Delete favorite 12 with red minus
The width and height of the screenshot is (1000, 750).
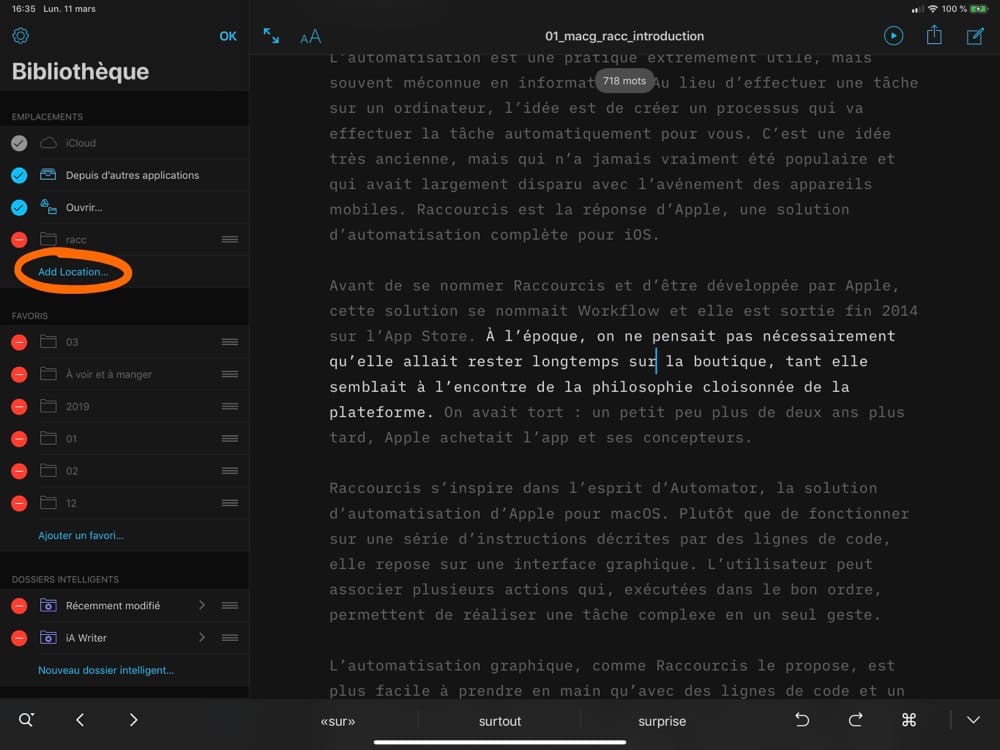(x=19, y=503)
